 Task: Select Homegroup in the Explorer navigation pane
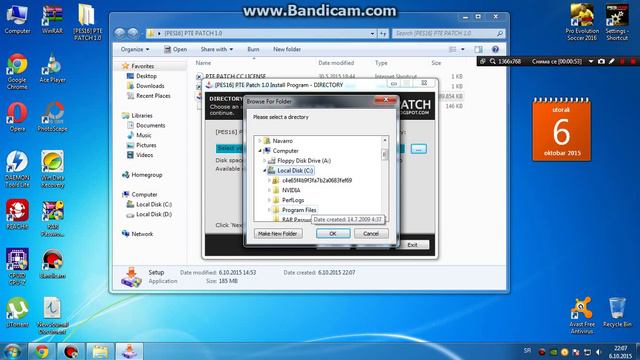pos(147,175)
